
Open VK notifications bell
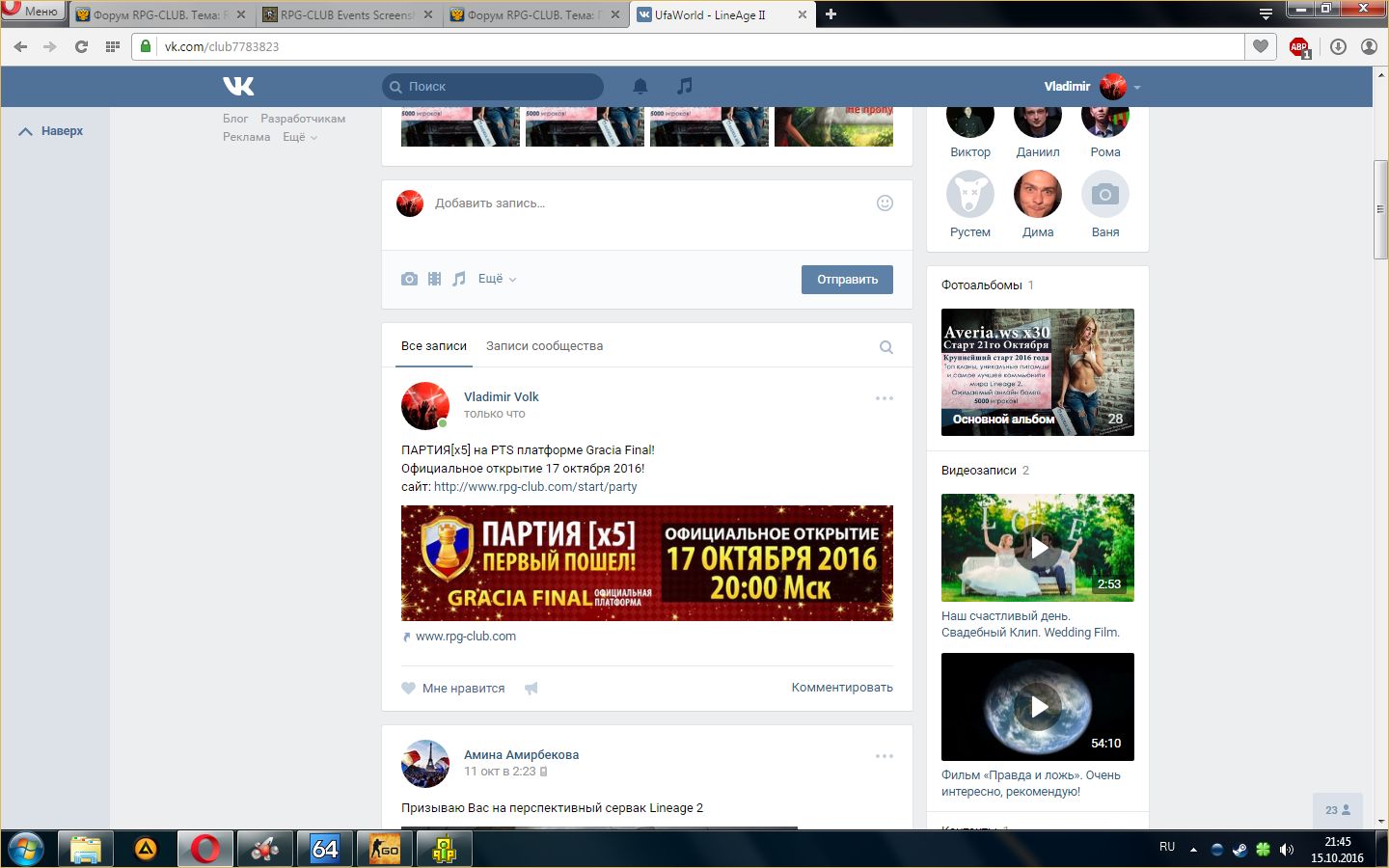pos(640,86)
